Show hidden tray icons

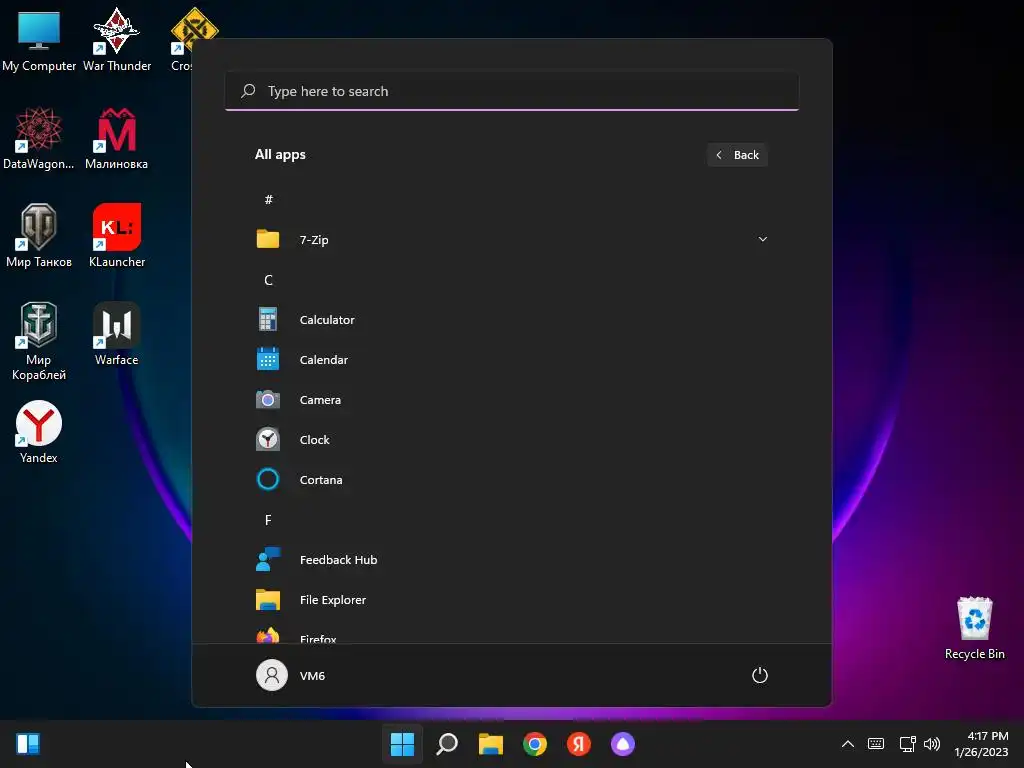tap(848, 744)
